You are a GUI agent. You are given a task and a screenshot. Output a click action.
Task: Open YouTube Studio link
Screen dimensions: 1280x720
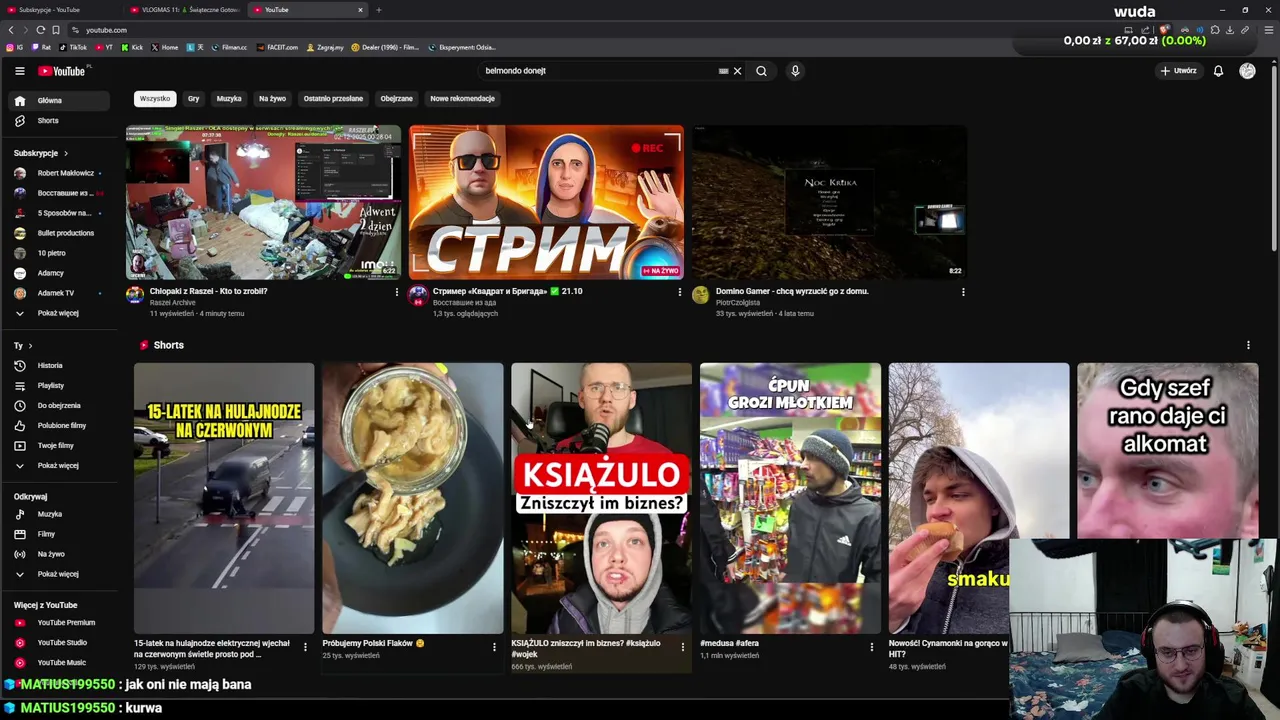tap(60, 642)
